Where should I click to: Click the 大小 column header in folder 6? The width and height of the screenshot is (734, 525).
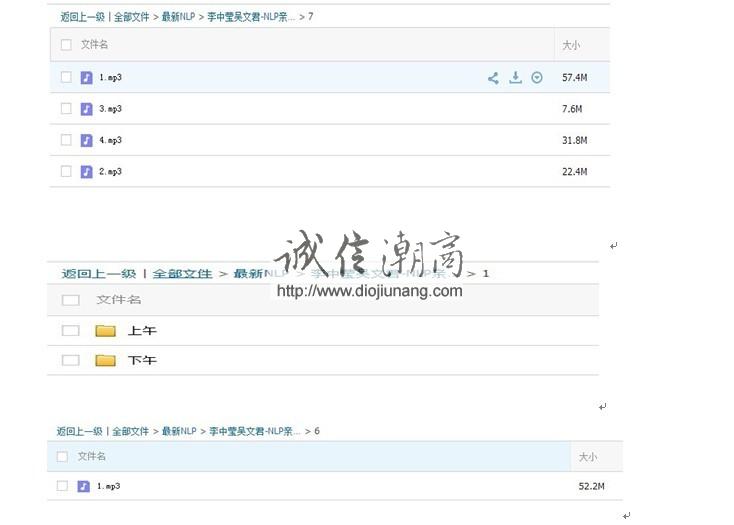coord(588,457)
